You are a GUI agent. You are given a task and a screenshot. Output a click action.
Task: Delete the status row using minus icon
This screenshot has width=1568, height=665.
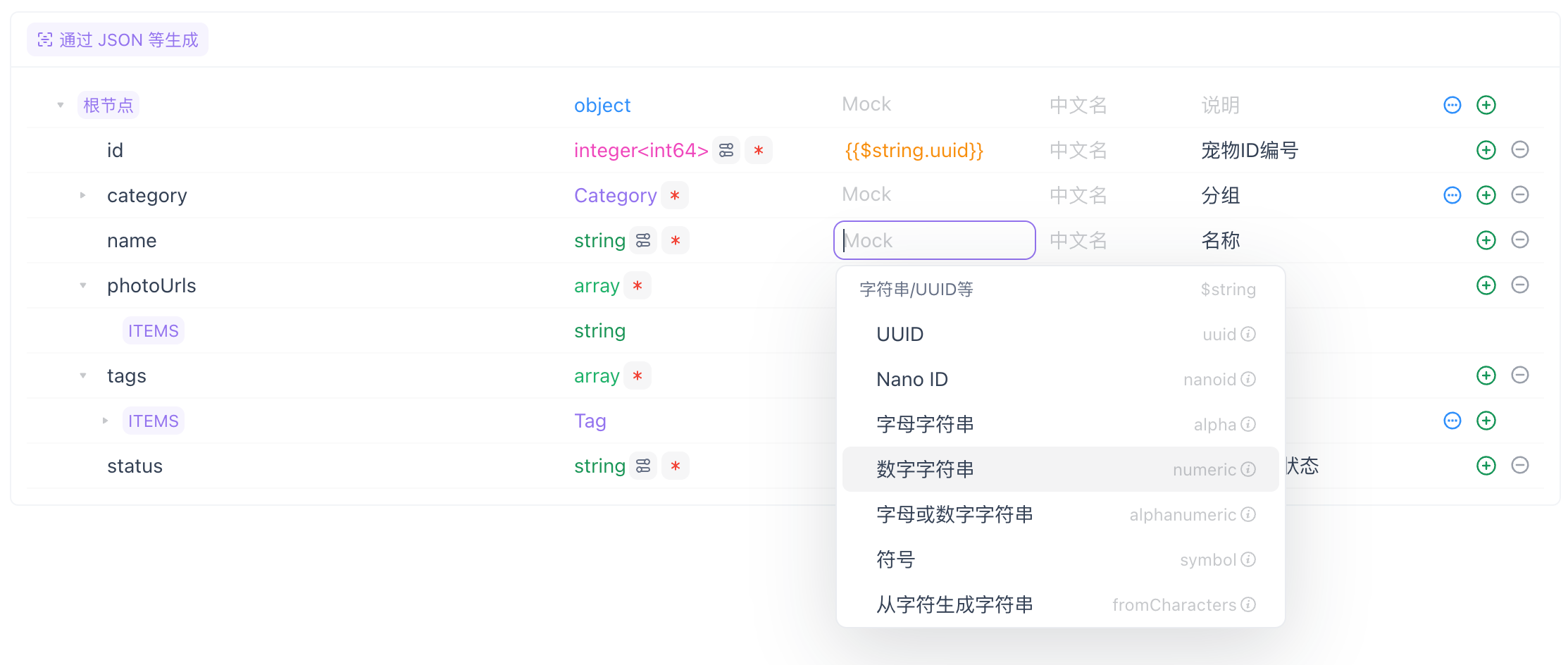pos(1519,466)
